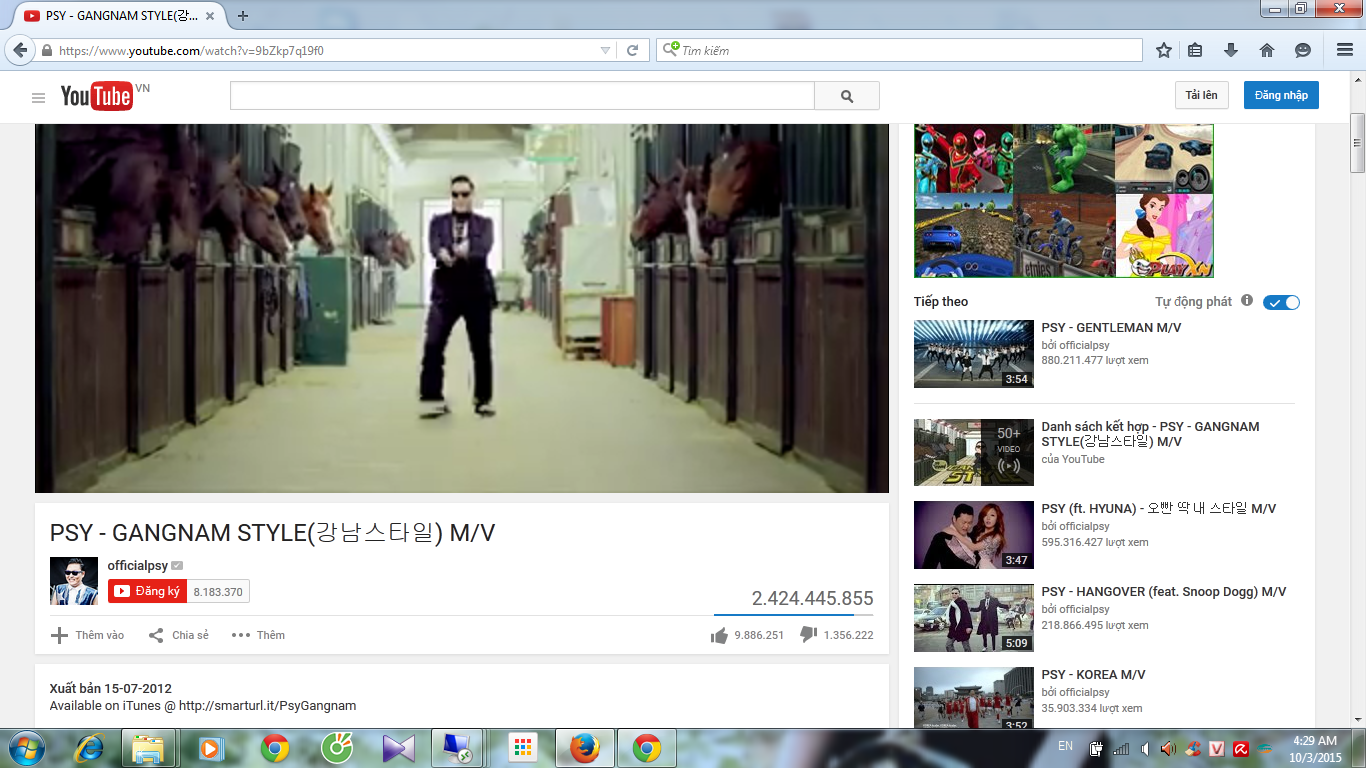1366x768 pixels.
Task: Click the autoplay info icon
Action: (1247, 300)
